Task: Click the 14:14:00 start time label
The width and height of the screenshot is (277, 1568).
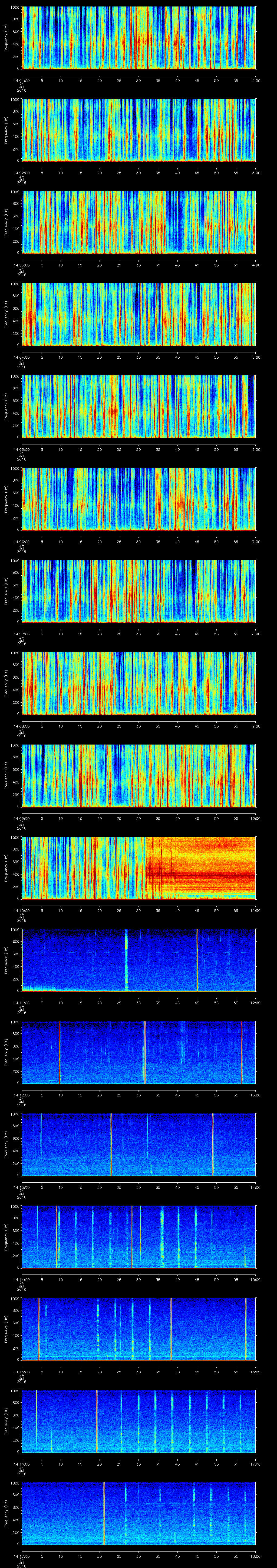Action: click(x=21, y=1279)
